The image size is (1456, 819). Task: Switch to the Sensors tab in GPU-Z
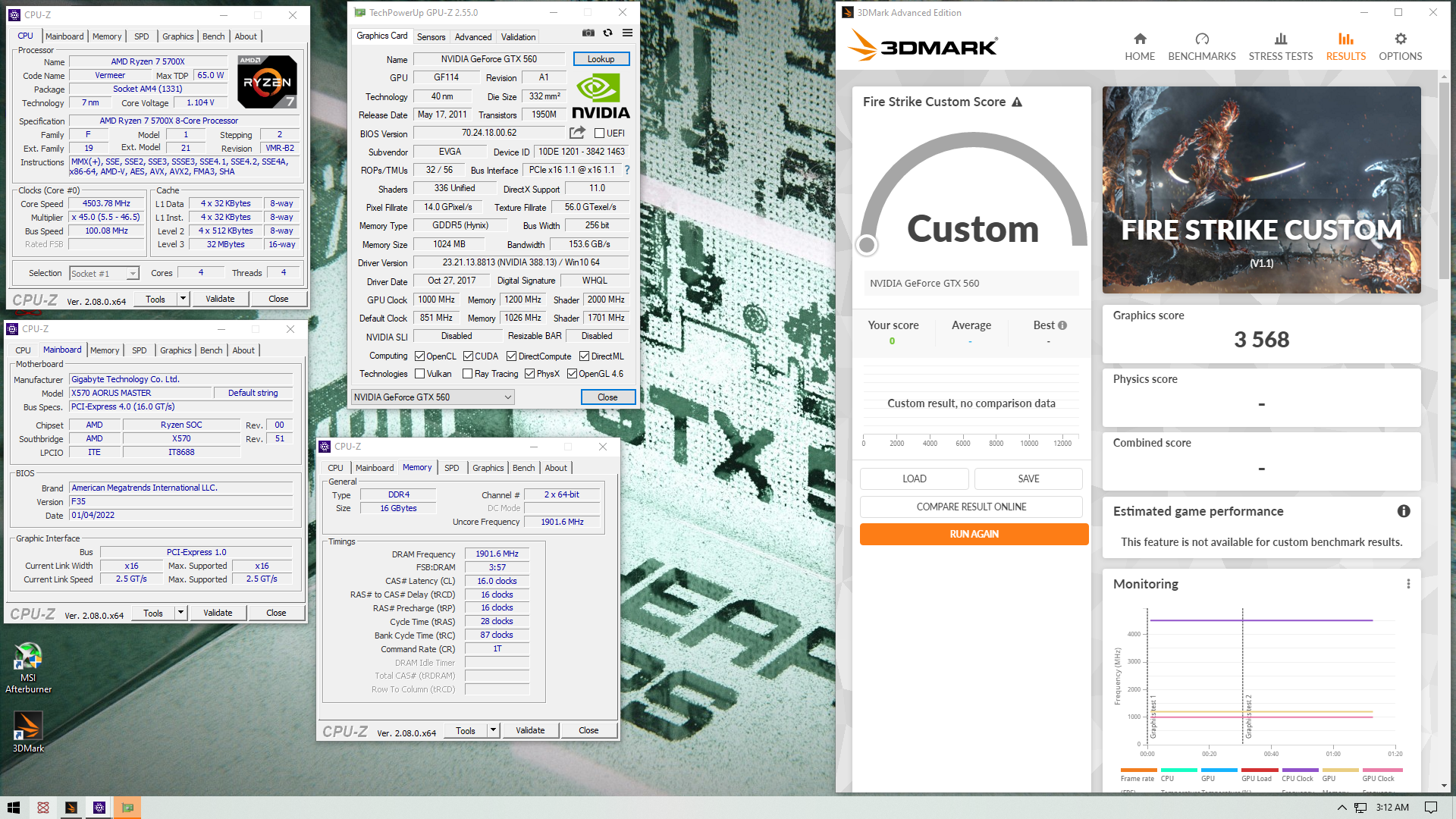(x=431, y=36)
